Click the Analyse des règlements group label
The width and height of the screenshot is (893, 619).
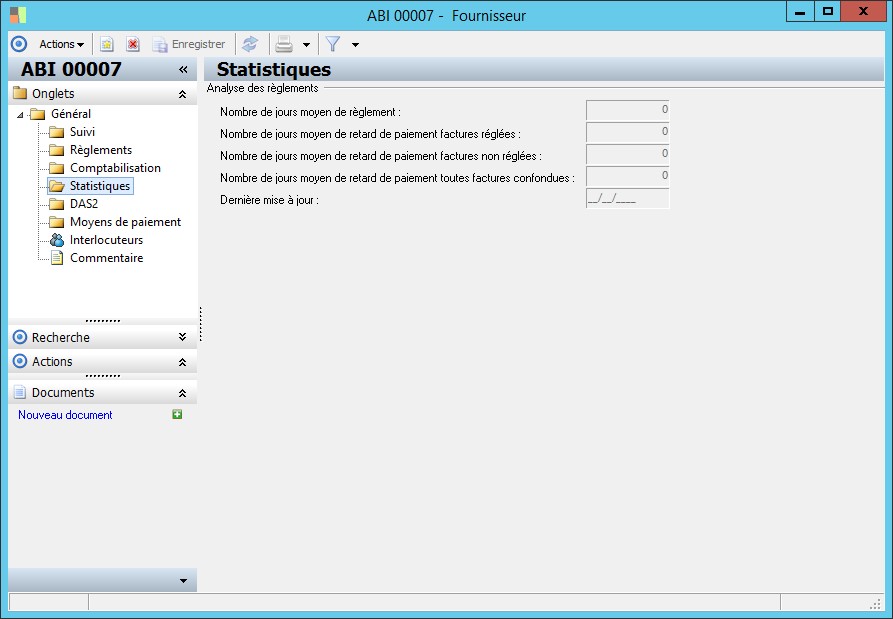[263, 88]
